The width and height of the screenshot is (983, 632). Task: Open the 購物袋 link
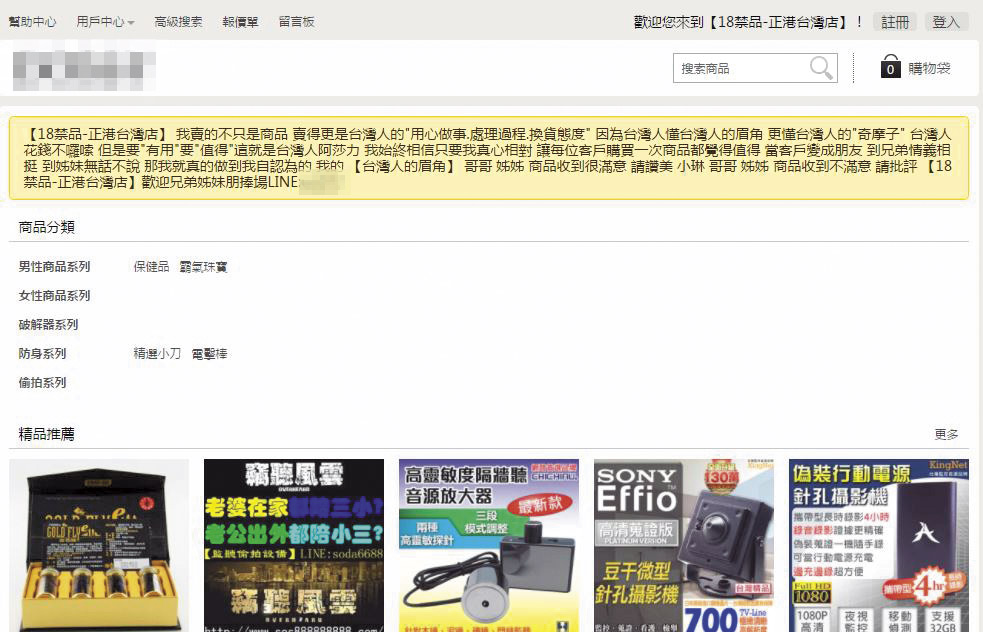pyautogui.click(x=929, y=68)
